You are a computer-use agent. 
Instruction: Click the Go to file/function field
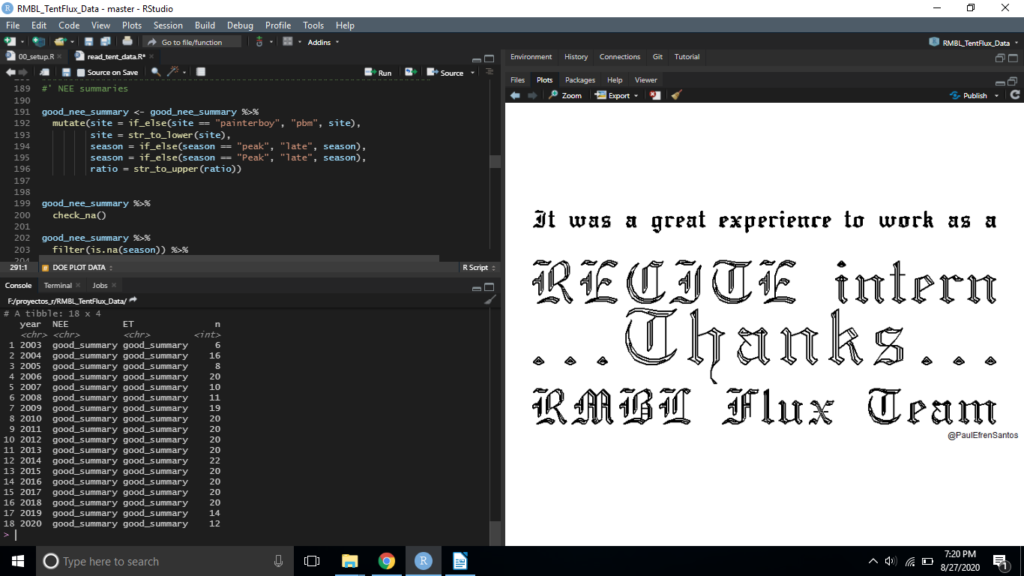click(x=192, y=42)
